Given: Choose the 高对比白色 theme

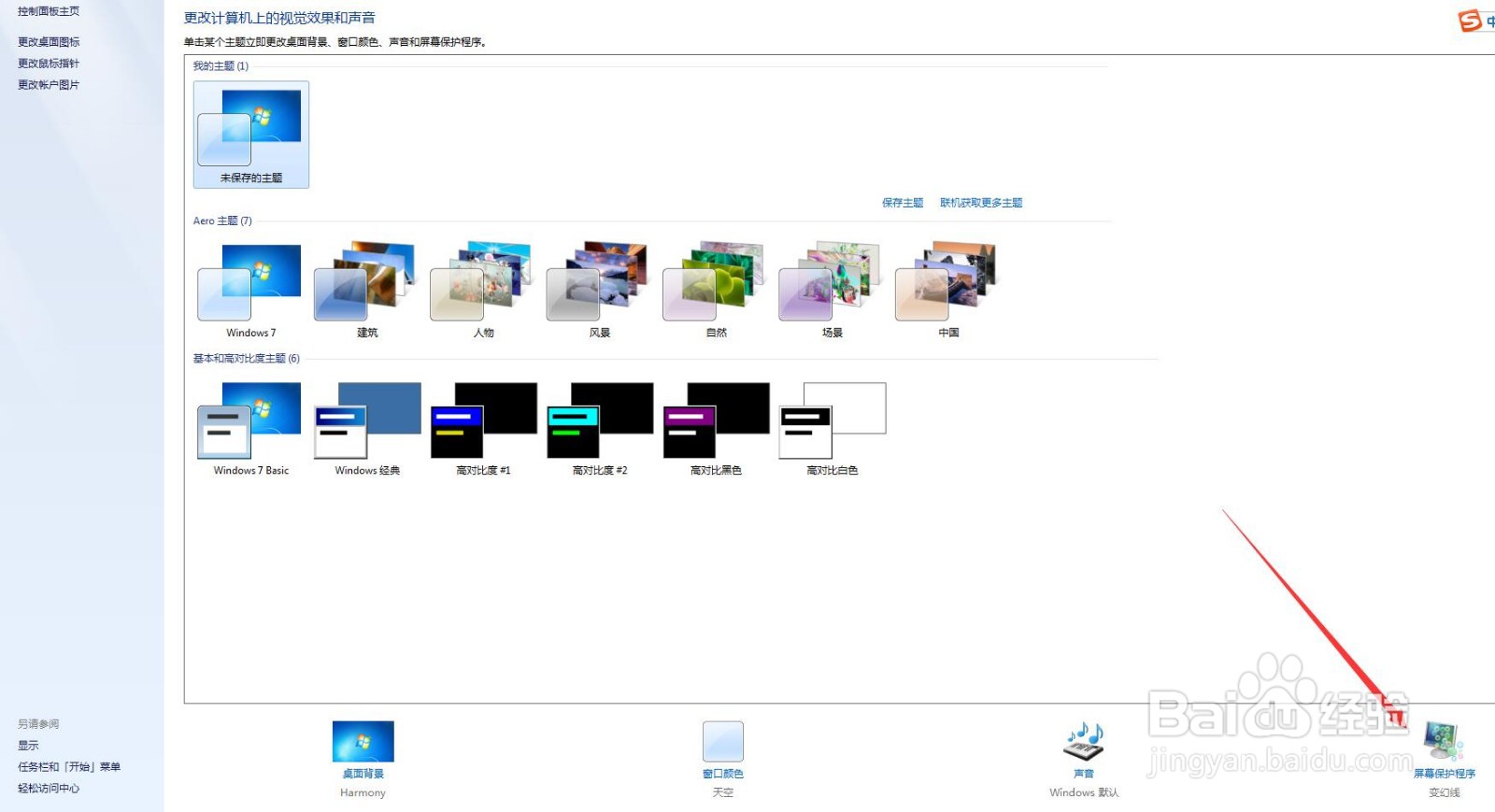Looking at the screenshot, I should 832,428.
